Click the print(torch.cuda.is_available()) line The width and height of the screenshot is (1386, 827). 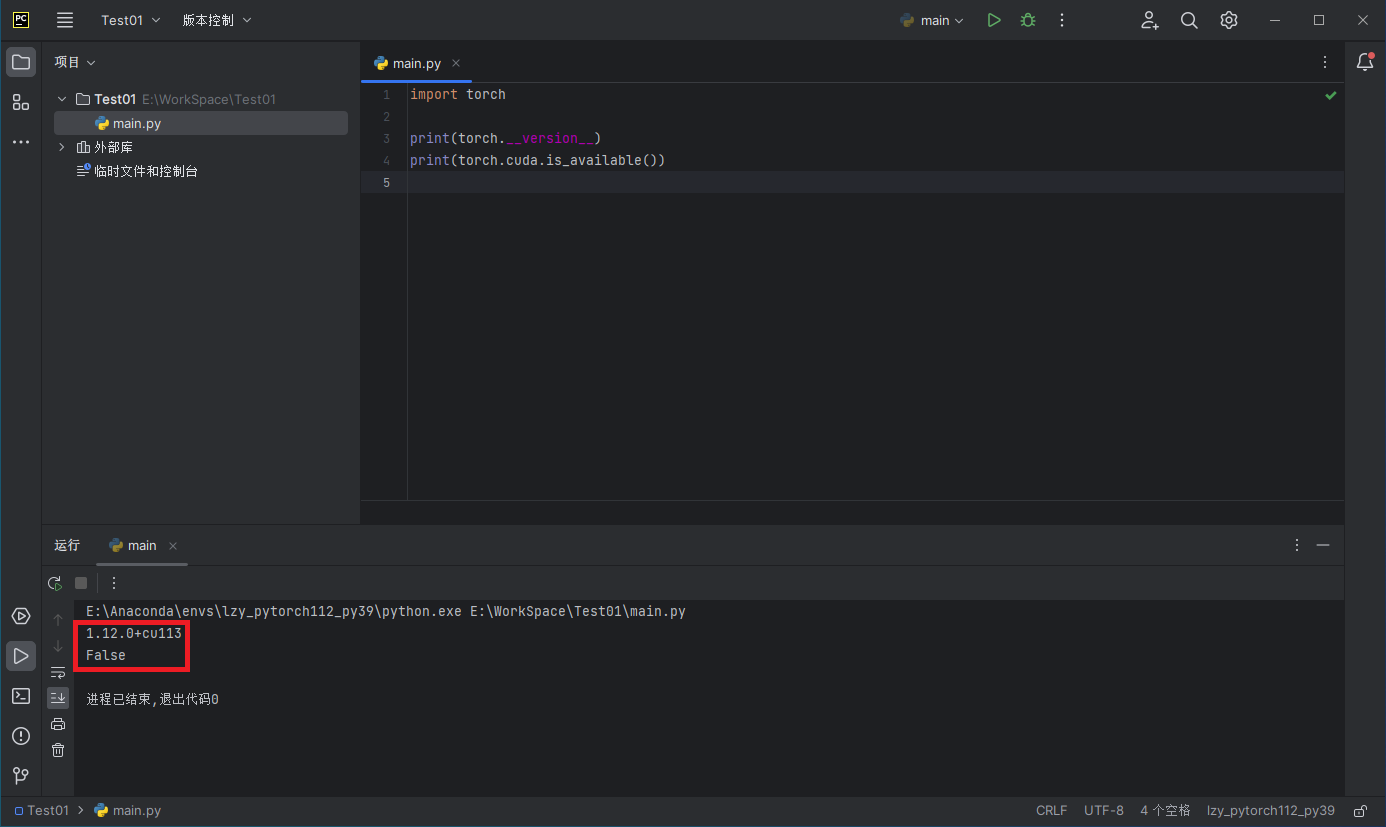pyautogui.click(x=537, y=160)
